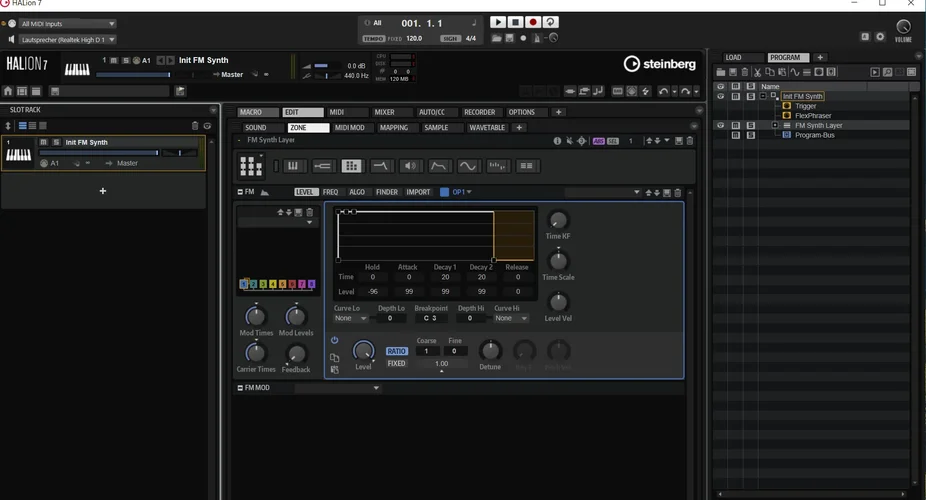This screenshot has height=500, width=926.
Task: Toggle visibility of FM Synth Layer
Action: click(719, 126)
